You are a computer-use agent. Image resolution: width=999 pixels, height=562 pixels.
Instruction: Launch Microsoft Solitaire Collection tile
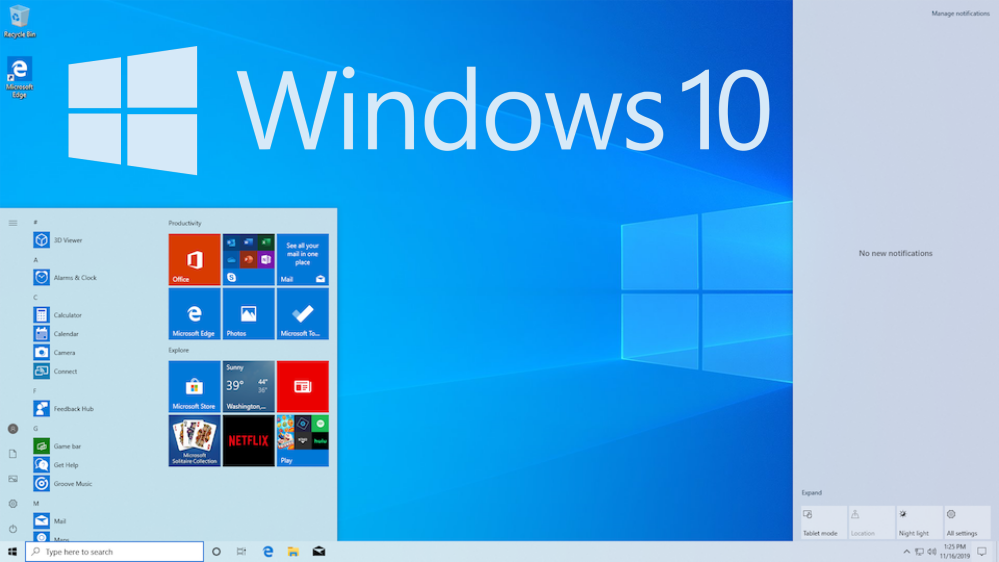pyautogui.click(x=194, y=440)
